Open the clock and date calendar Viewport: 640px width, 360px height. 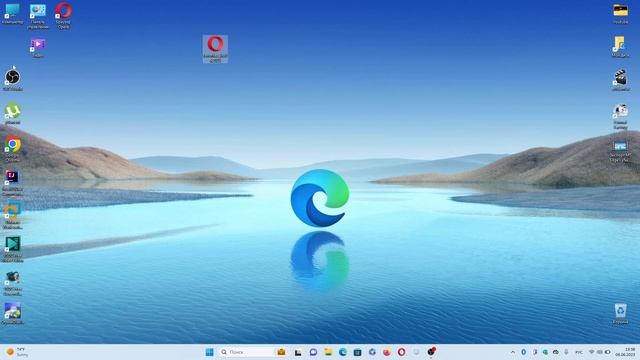pyautogui.click(x=625, y=352)
